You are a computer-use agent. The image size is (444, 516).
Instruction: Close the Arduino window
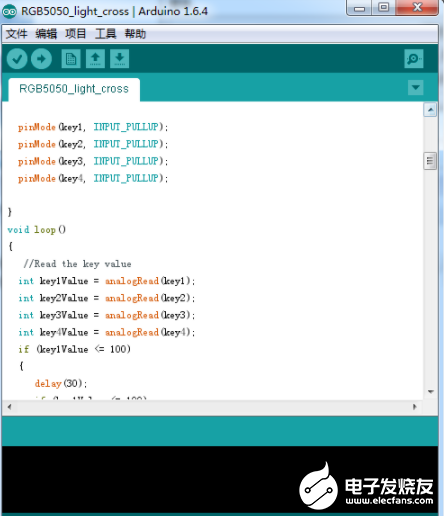tap(417, 8)
